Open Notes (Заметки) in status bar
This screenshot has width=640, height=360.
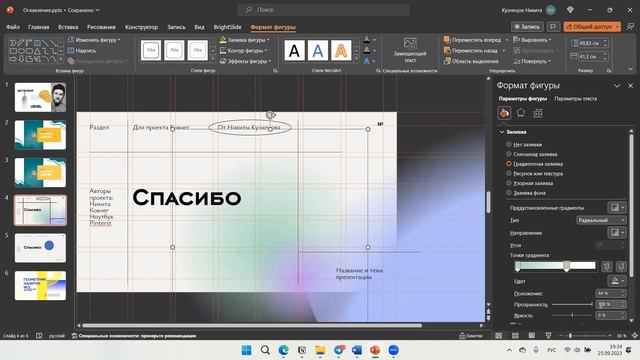coord(471,336)
